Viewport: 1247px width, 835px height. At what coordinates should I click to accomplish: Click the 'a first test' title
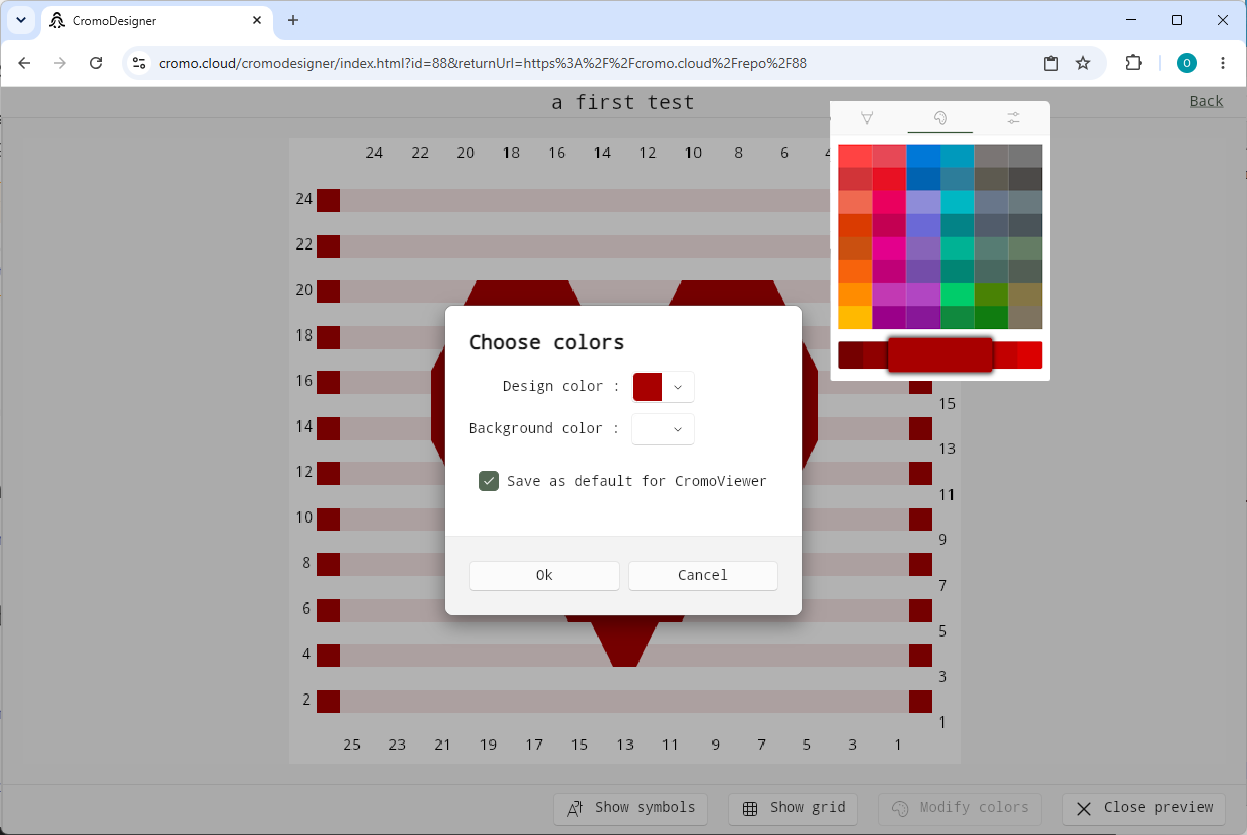coord(623,102)
